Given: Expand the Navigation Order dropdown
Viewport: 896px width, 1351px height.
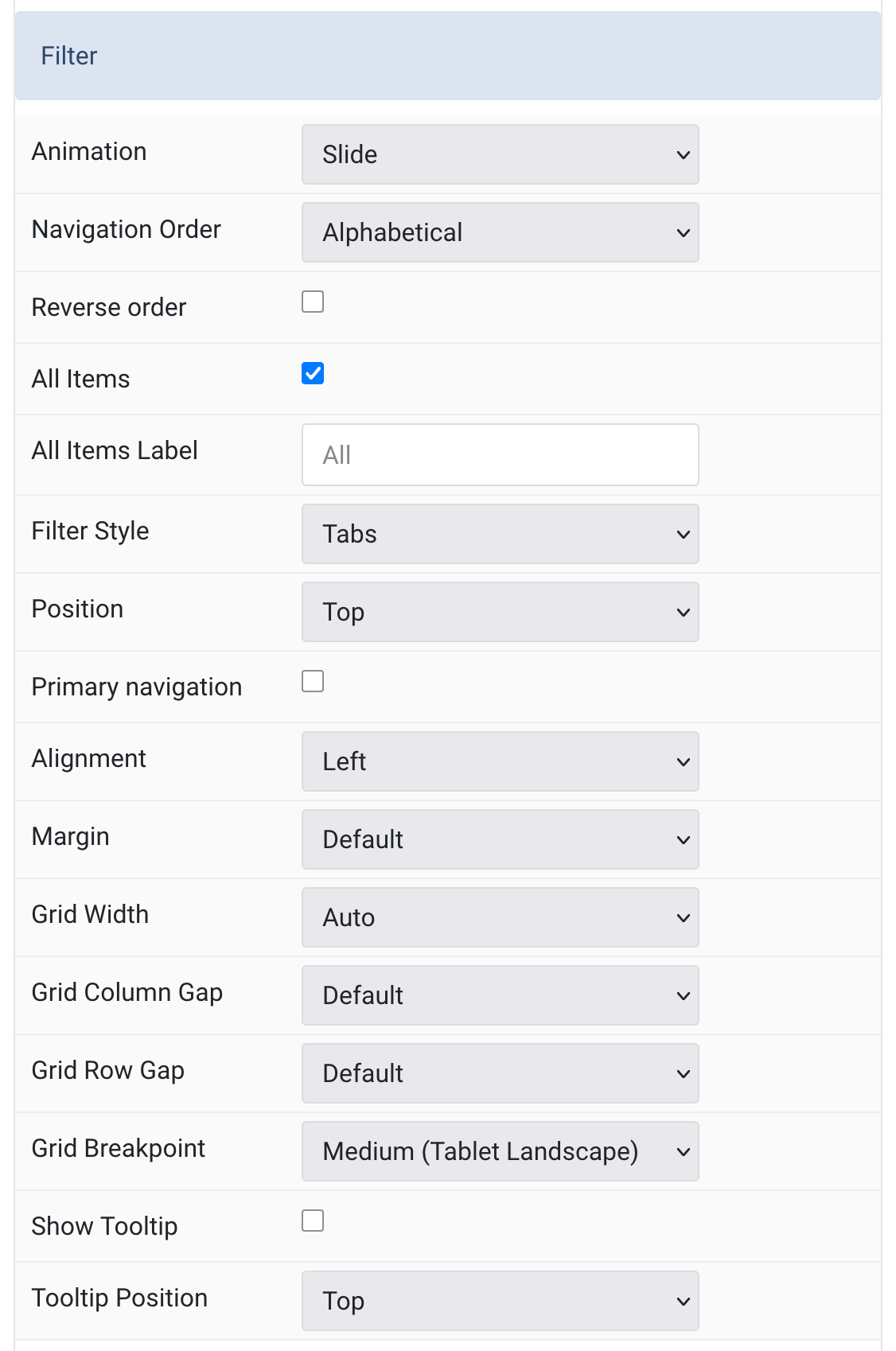Looking at the screenshot, I should [x=500, y=232].
